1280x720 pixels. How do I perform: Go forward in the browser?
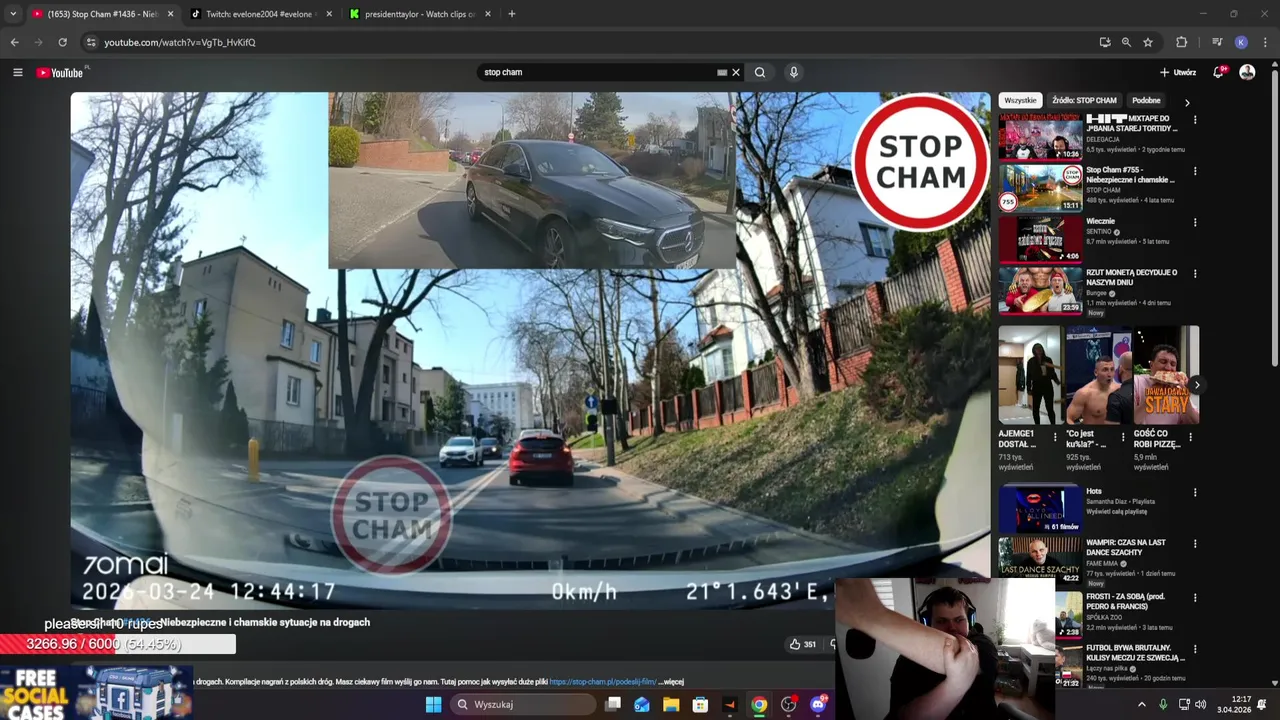38,42
